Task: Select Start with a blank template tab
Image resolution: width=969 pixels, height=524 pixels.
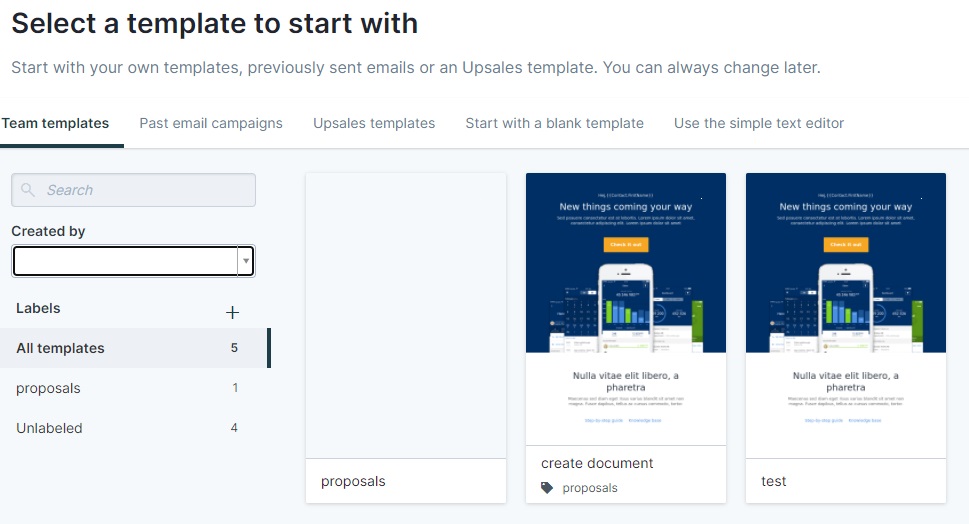Action: tap(554, 124)
